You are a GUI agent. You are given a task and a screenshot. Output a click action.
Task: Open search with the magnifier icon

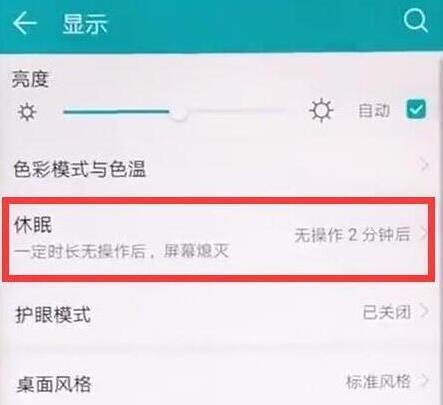click(x=415, y=20)
